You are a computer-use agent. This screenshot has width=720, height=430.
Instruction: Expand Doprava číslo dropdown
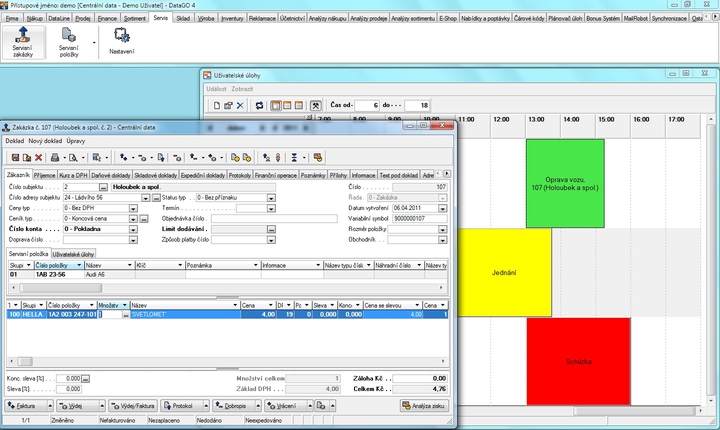[133, 240]
